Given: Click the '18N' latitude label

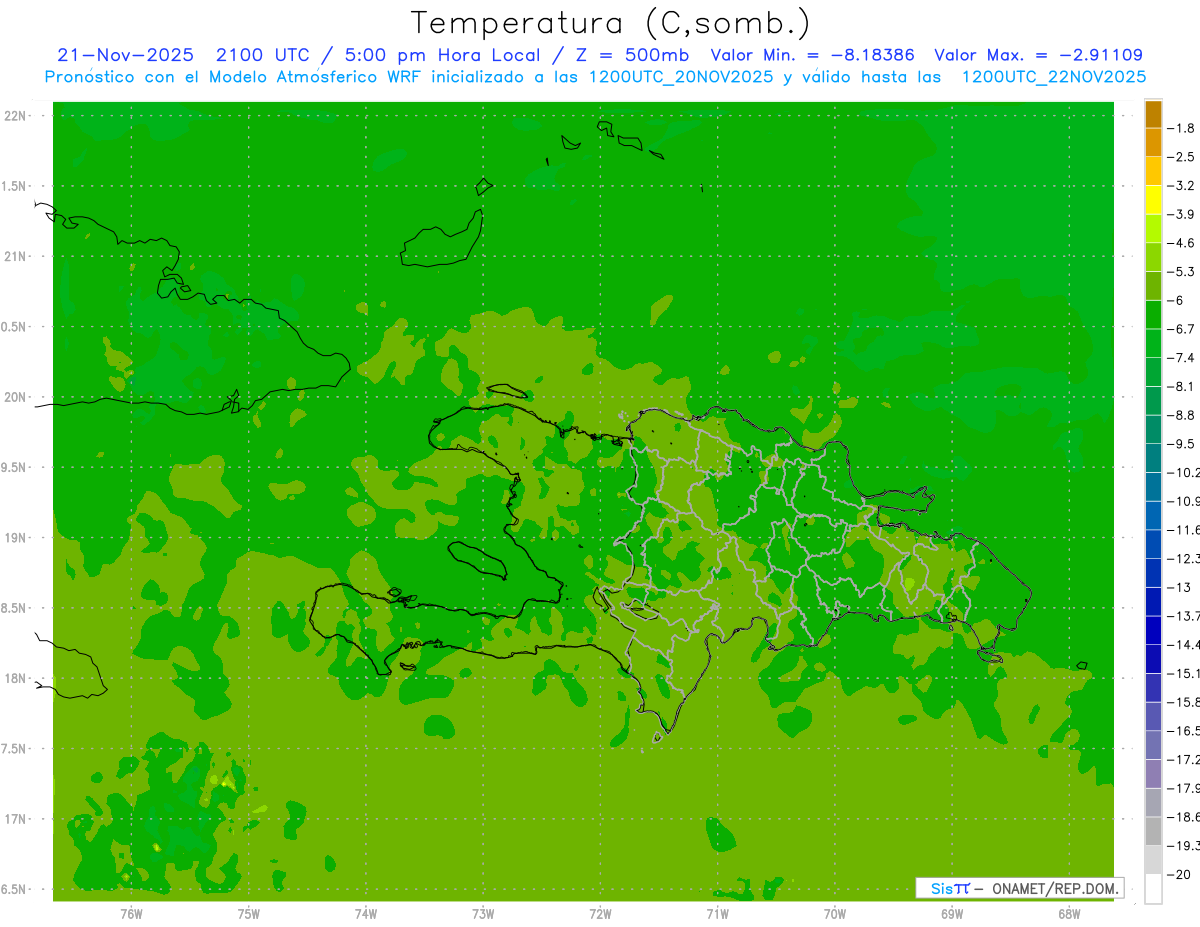Looking at the screenshot, I should 15,678.
